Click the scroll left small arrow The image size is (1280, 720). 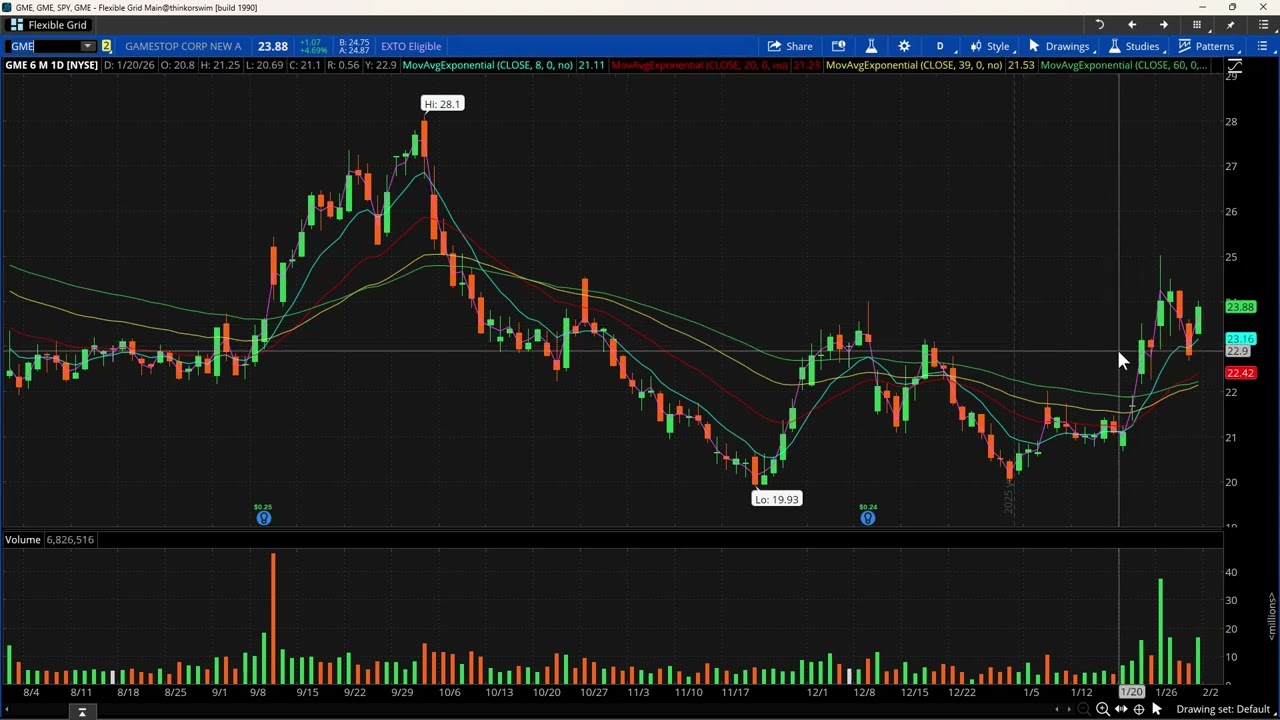(x=1057, y=710)
